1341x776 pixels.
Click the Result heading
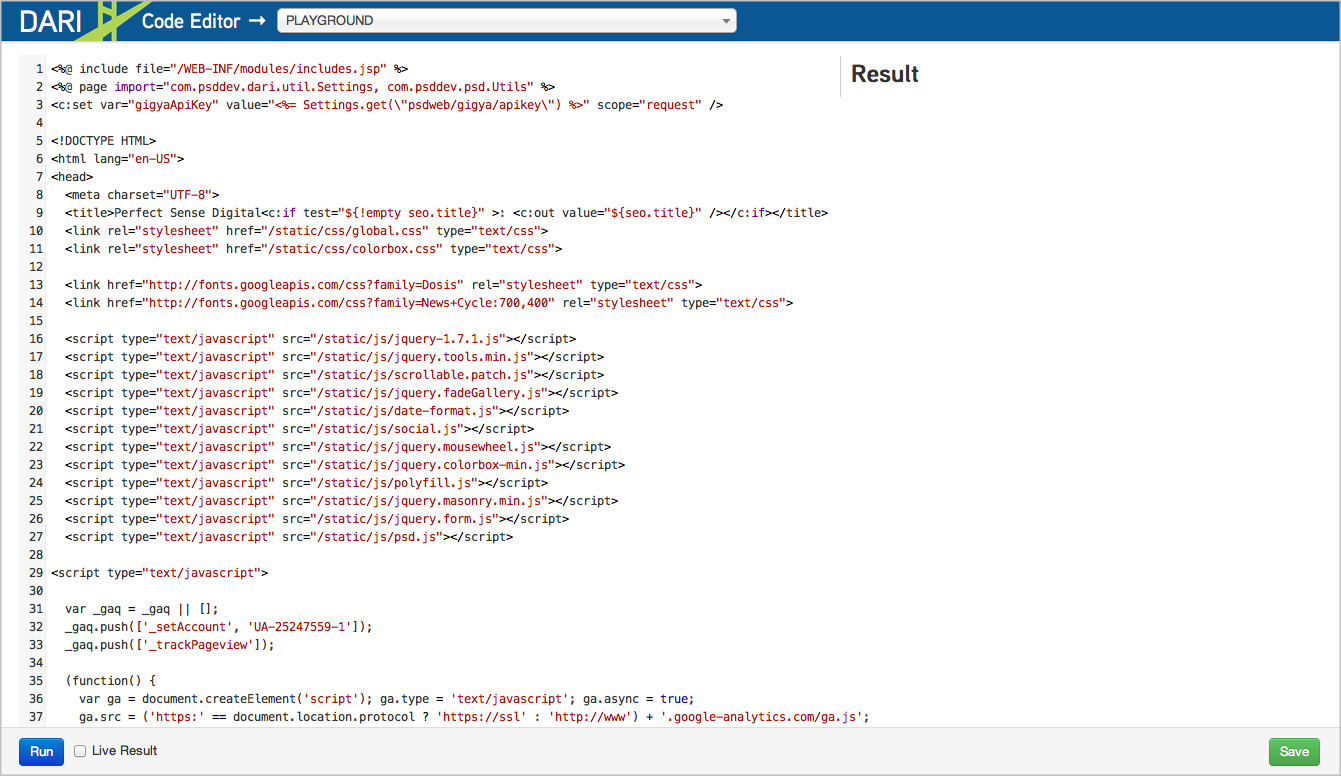click(x=885, y=74)
